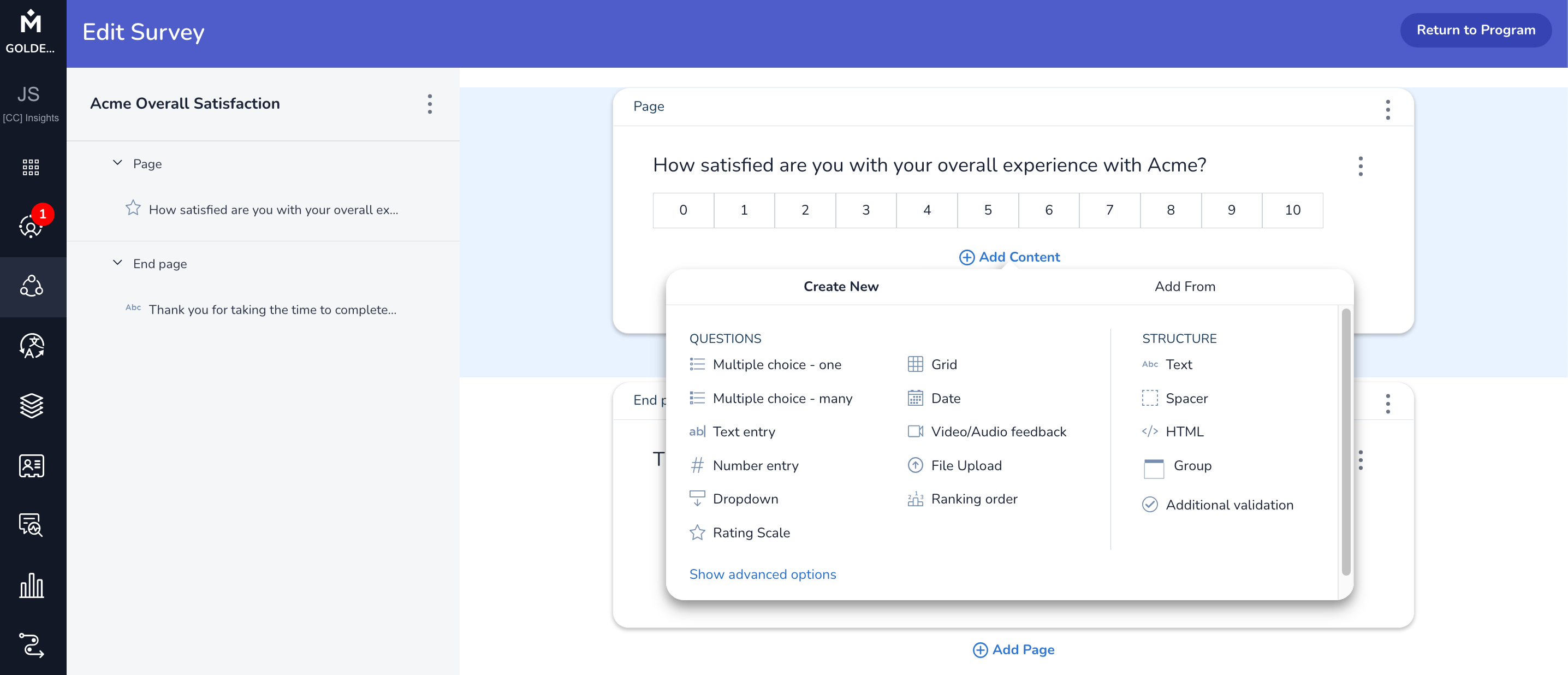Click the apps grid icon in sidebar
Image resolution: width=1568 pixels, height=675 pixels.
(31, 167)
